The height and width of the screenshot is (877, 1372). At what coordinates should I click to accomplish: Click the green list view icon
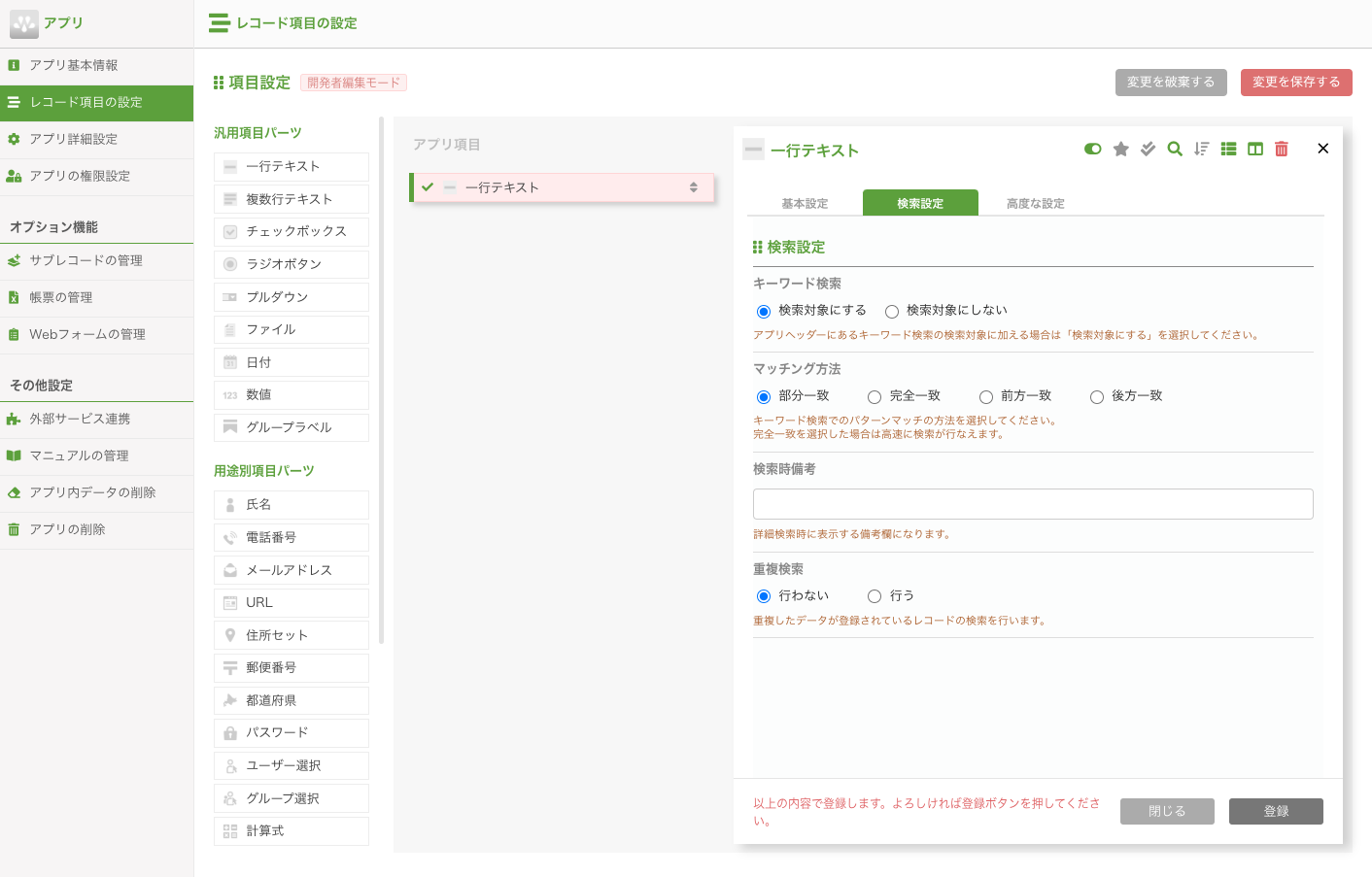click(1228, 149)
